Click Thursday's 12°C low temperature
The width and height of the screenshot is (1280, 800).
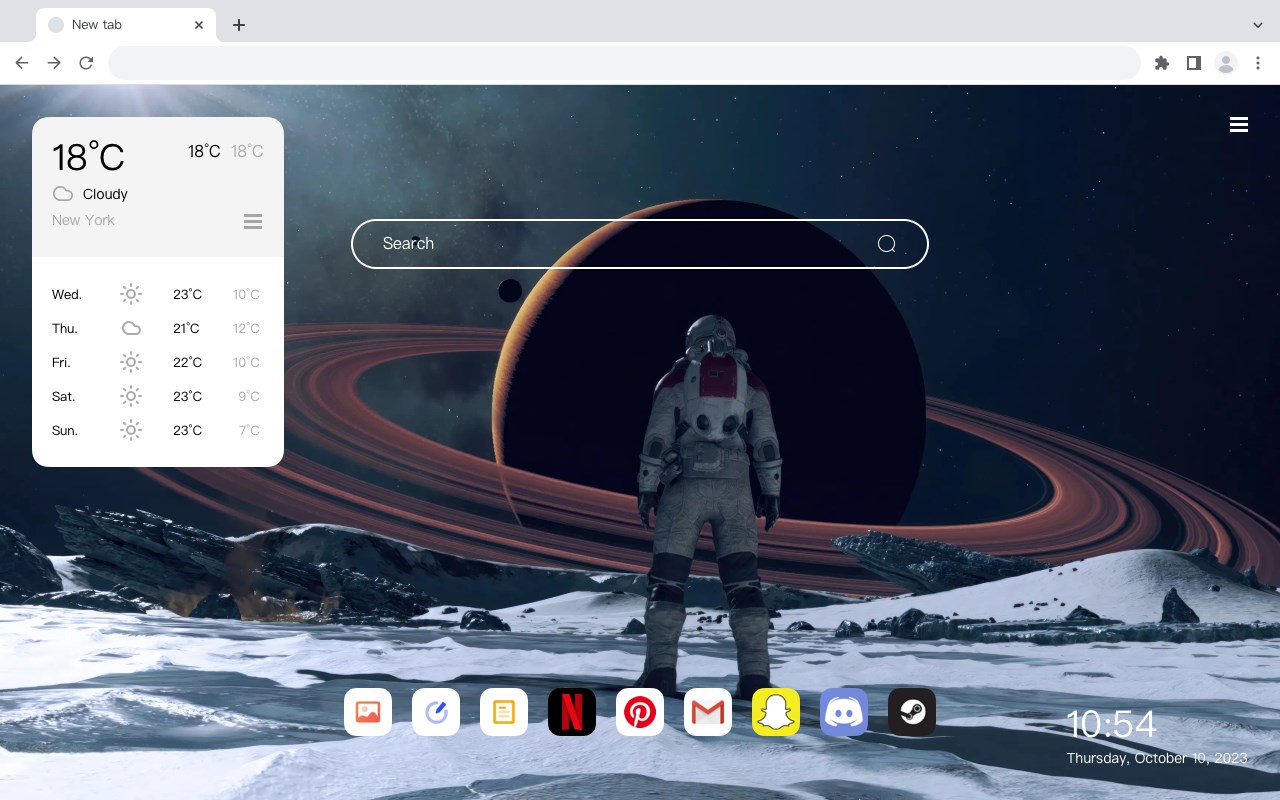(246, 328)
